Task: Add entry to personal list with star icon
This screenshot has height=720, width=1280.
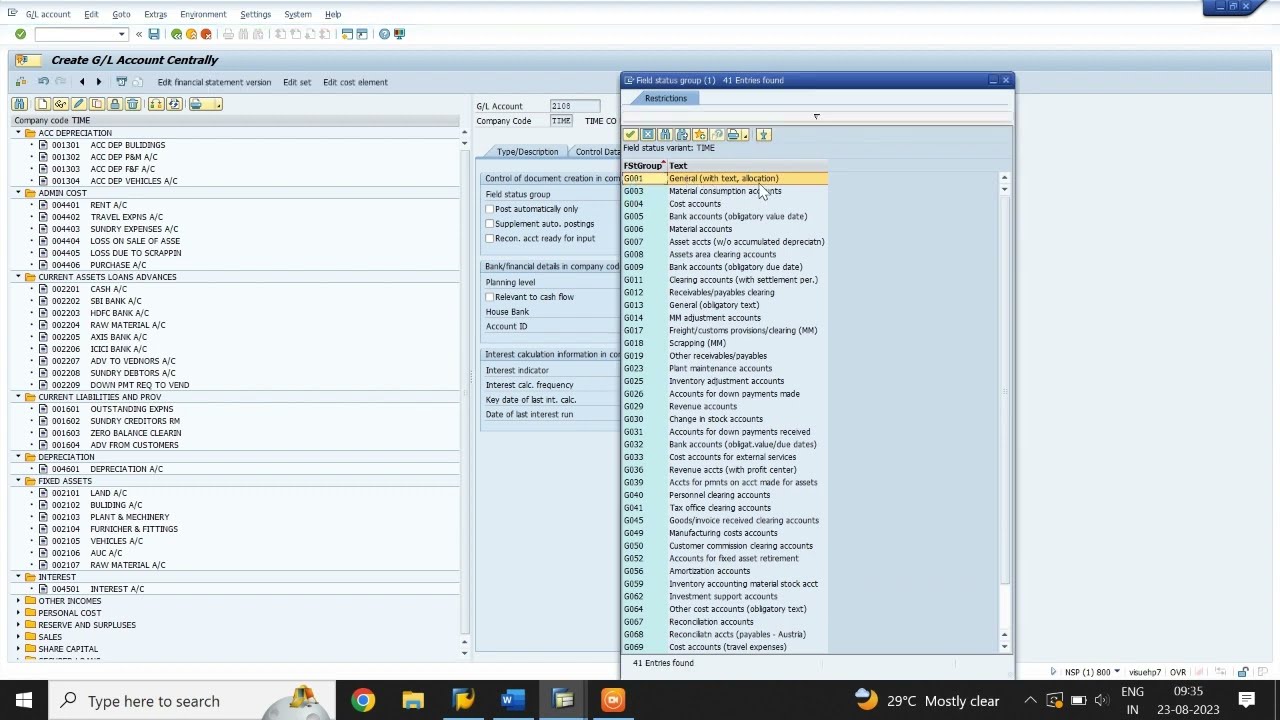Action: tap(699, 134)
